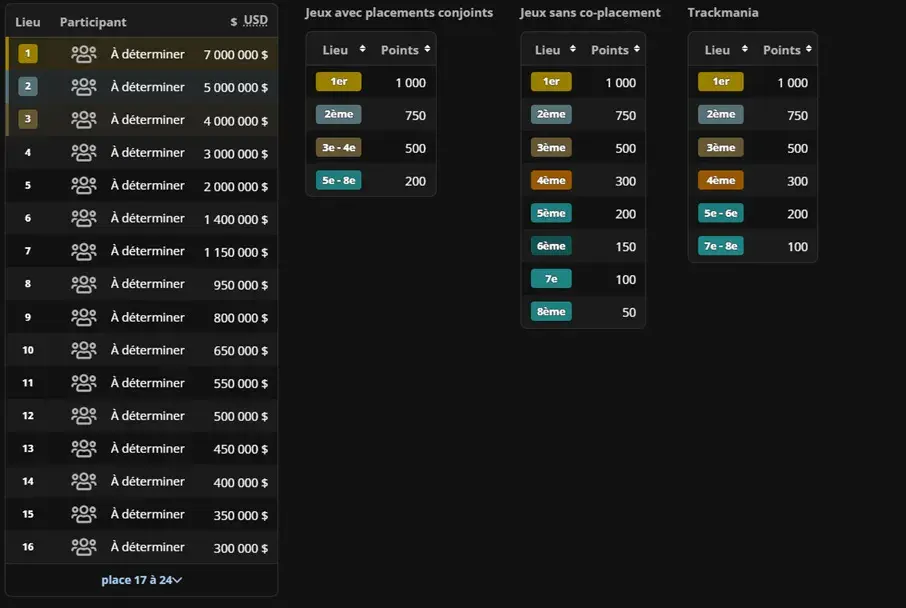Sort Jeux sans co-placement by Points
The width and height of the screenshot is (906, 608).
(x=615, y=50)
